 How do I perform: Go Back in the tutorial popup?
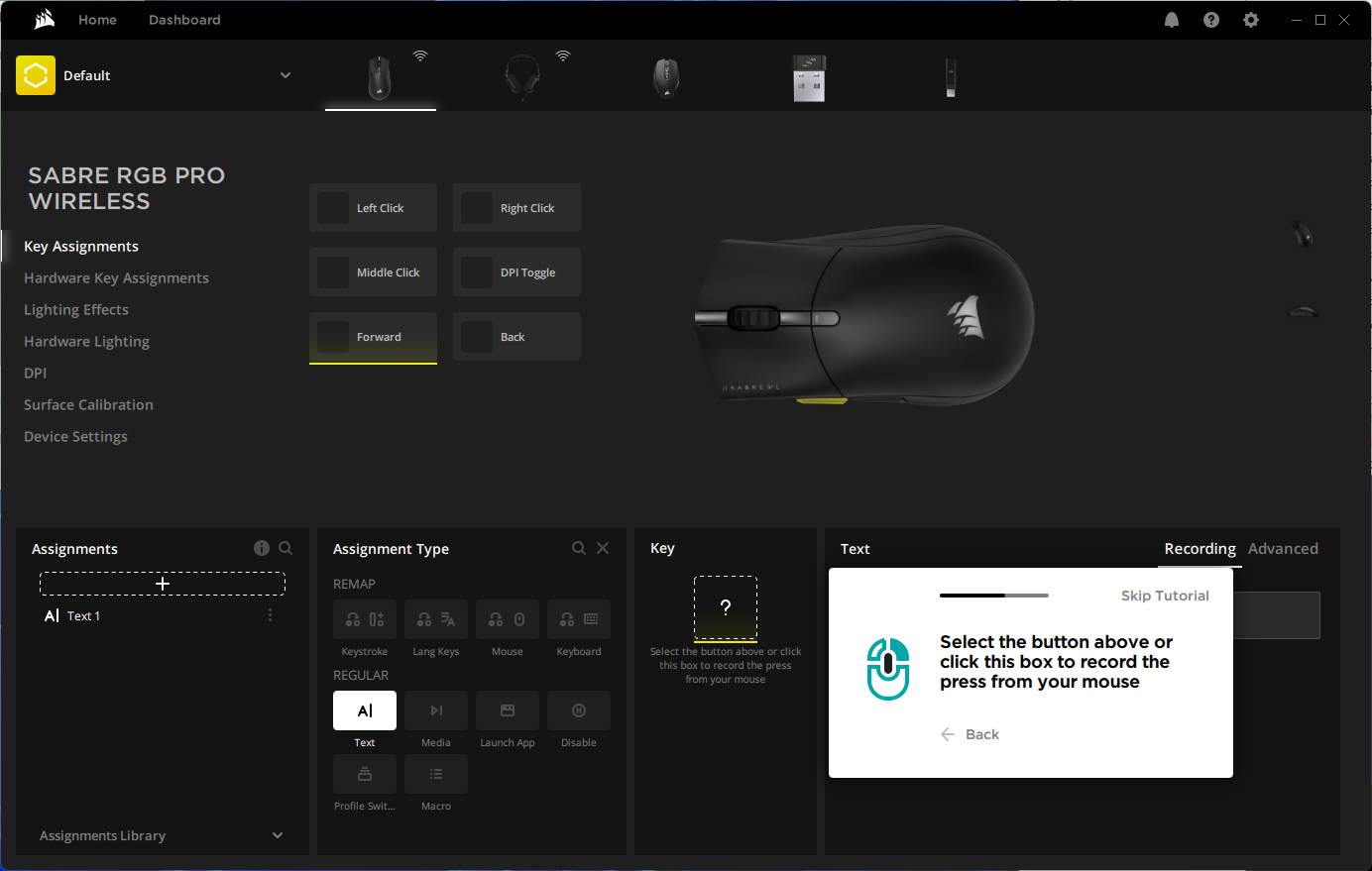970,734
